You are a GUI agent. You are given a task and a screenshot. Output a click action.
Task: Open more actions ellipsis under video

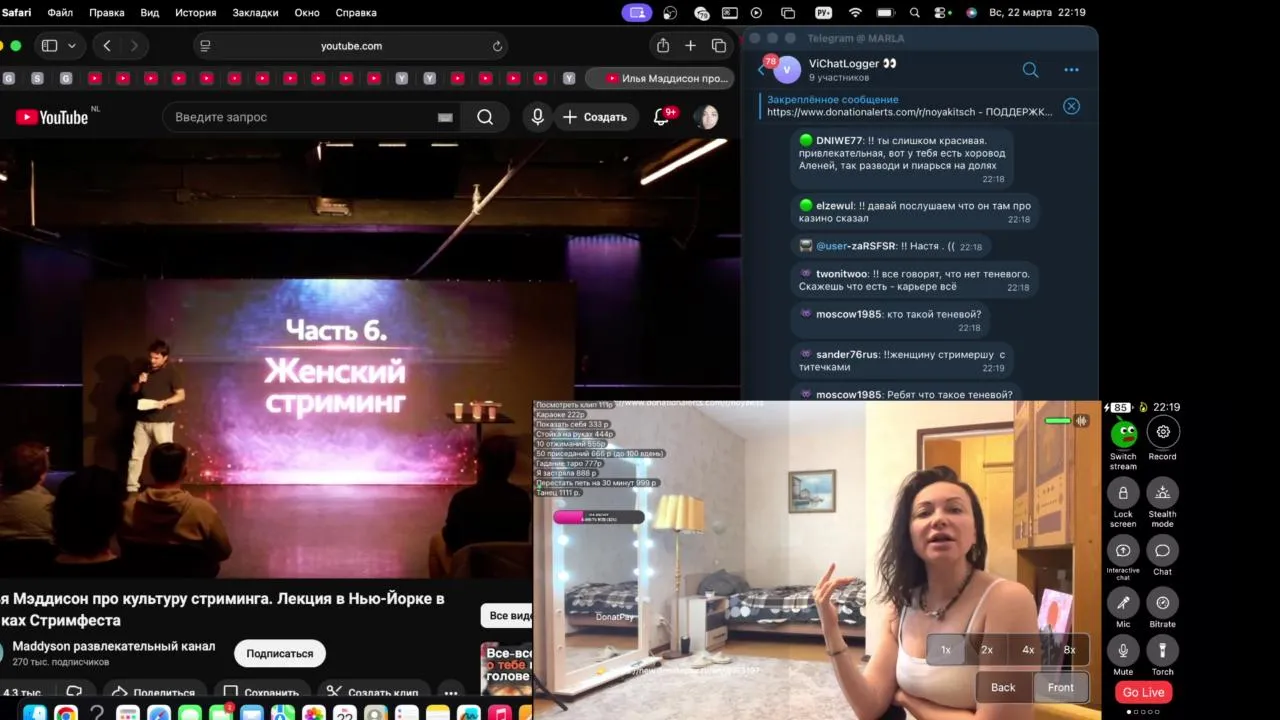point(451,692)
